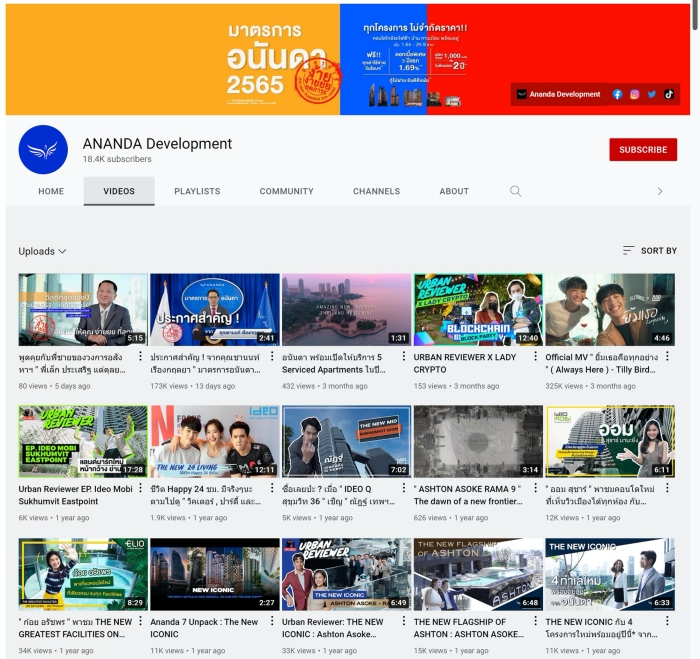
Task: Click the ANANDA Development channel avatar
Action: [43, 150]
